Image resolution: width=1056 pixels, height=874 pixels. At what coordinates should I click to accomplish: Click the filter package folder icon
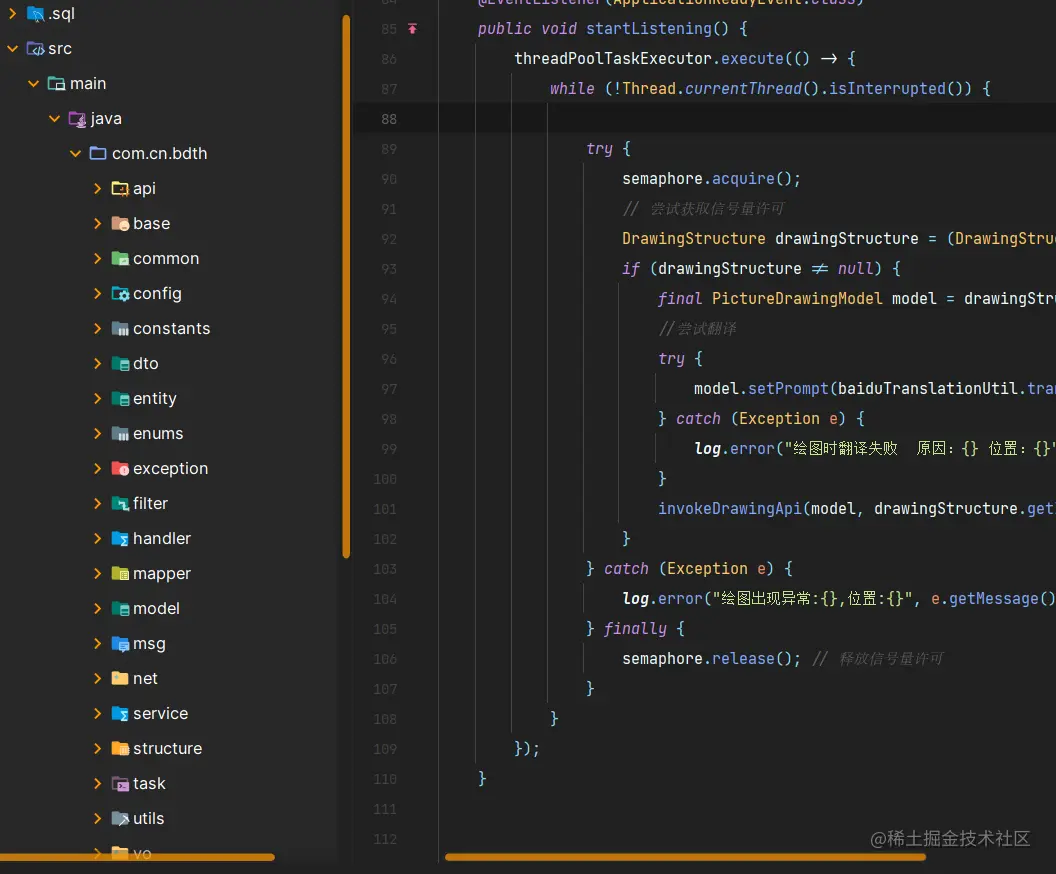pyautogui.click(x=120, y=504)
